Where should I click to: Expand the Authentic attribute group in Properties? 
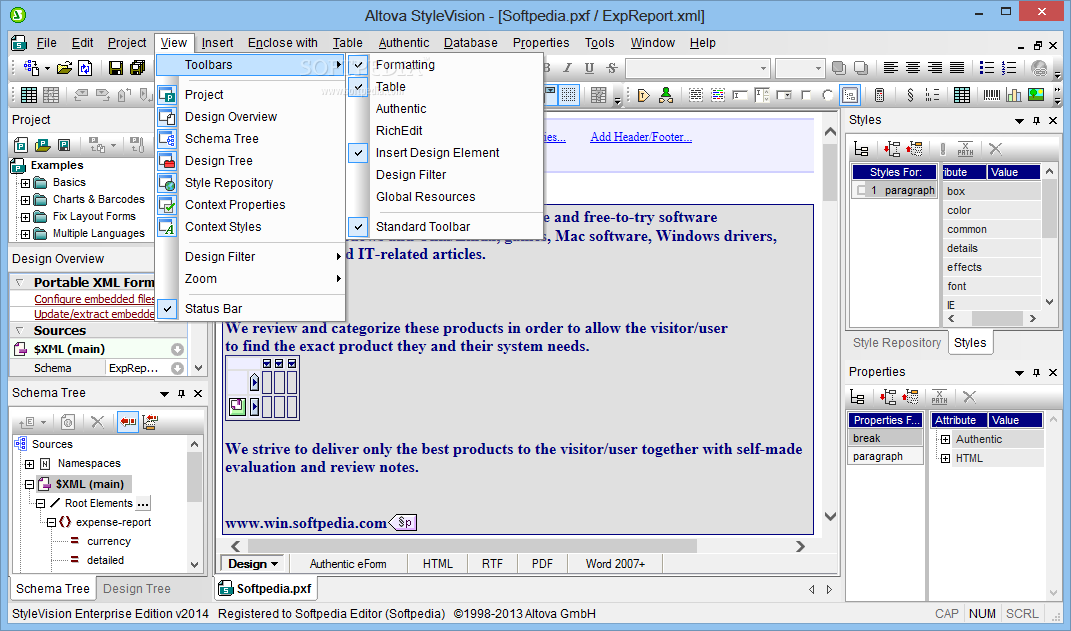[x=945, y=440]
